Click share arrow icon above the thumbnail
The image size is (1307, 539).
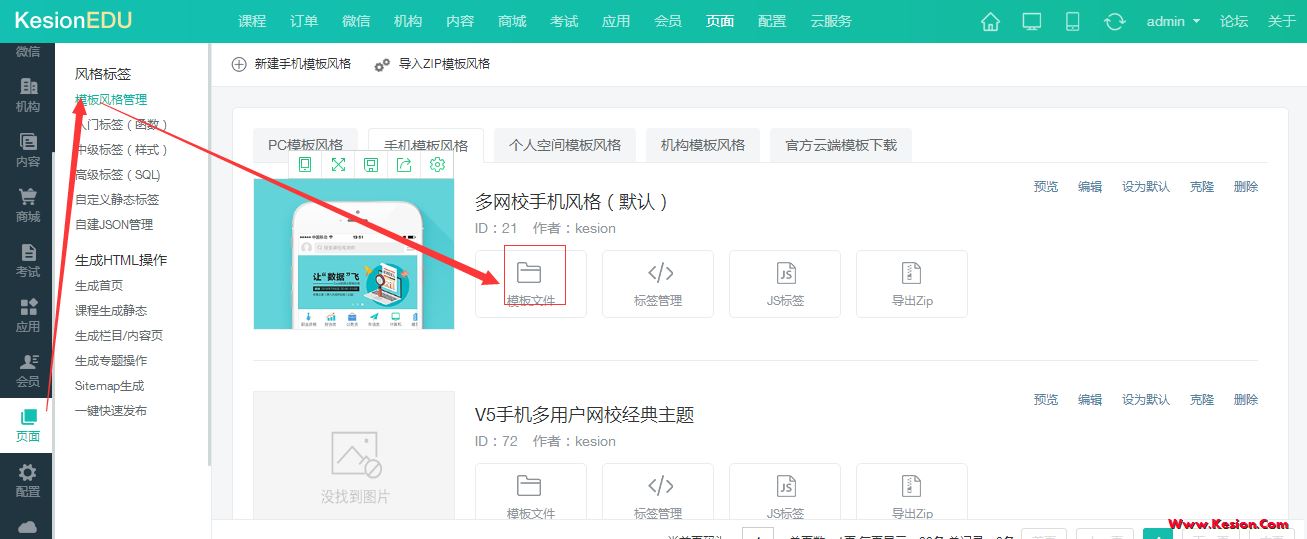click(x=404, y=165)
